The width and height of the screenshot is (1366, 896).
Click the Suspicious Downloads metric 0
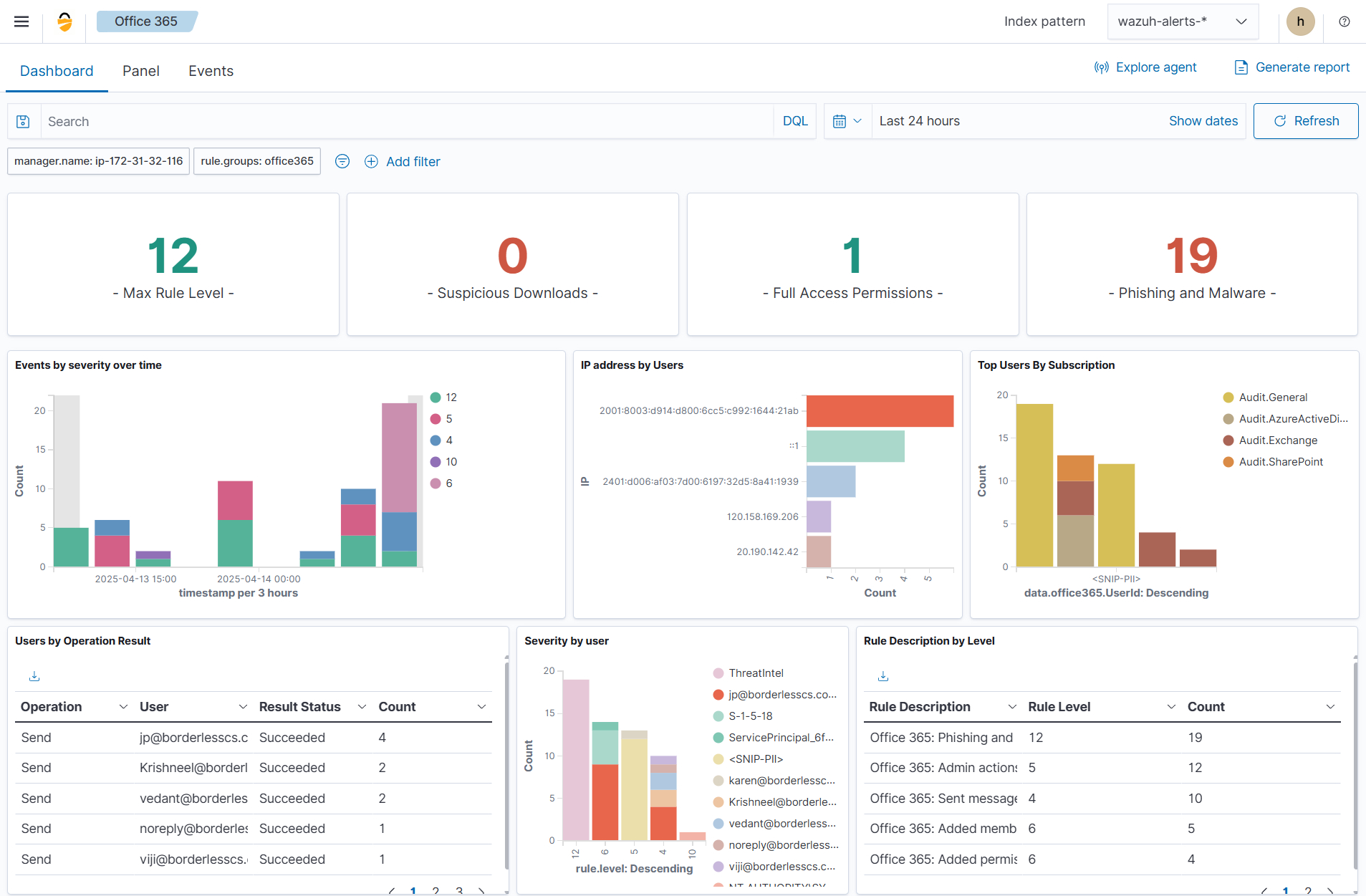(x=513, y=256)
